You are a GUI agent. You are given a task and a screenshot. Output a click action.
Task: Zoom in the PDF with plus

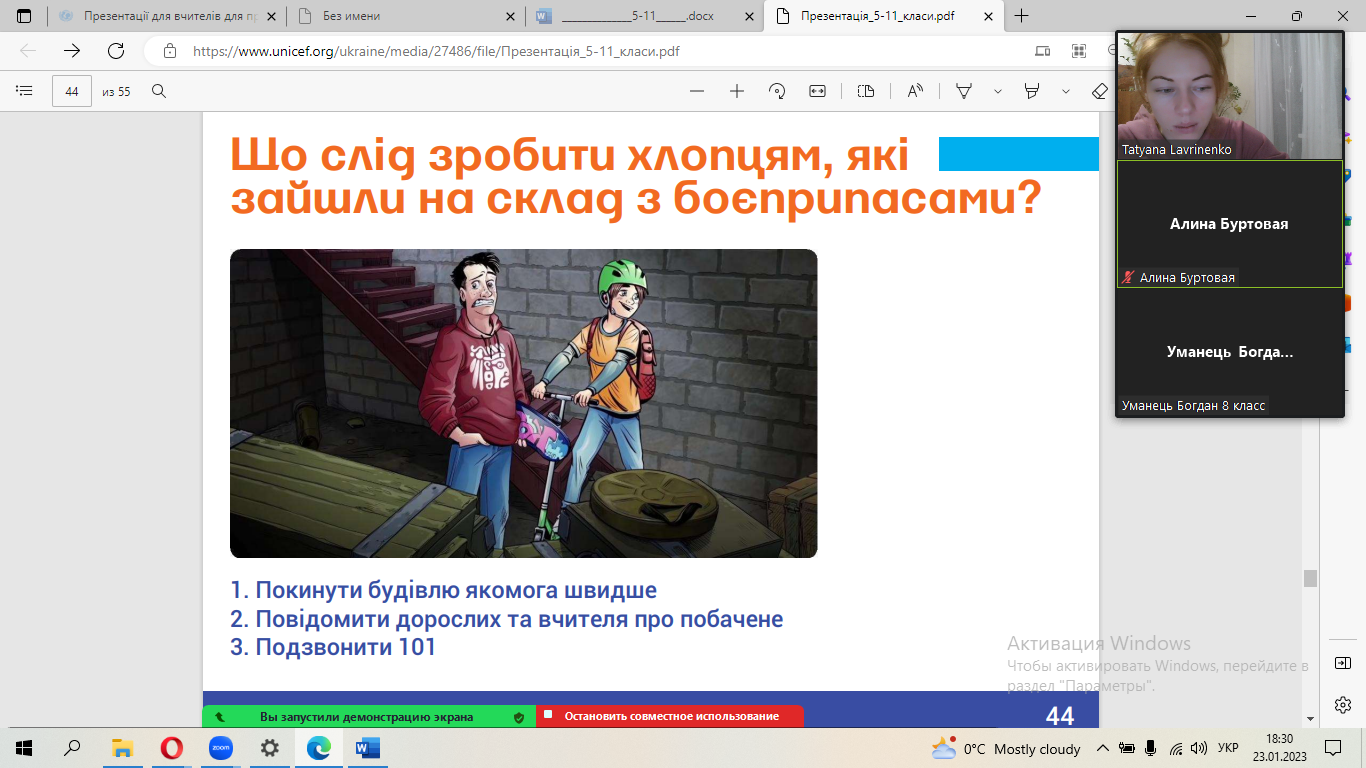click(x=737, y=91)
